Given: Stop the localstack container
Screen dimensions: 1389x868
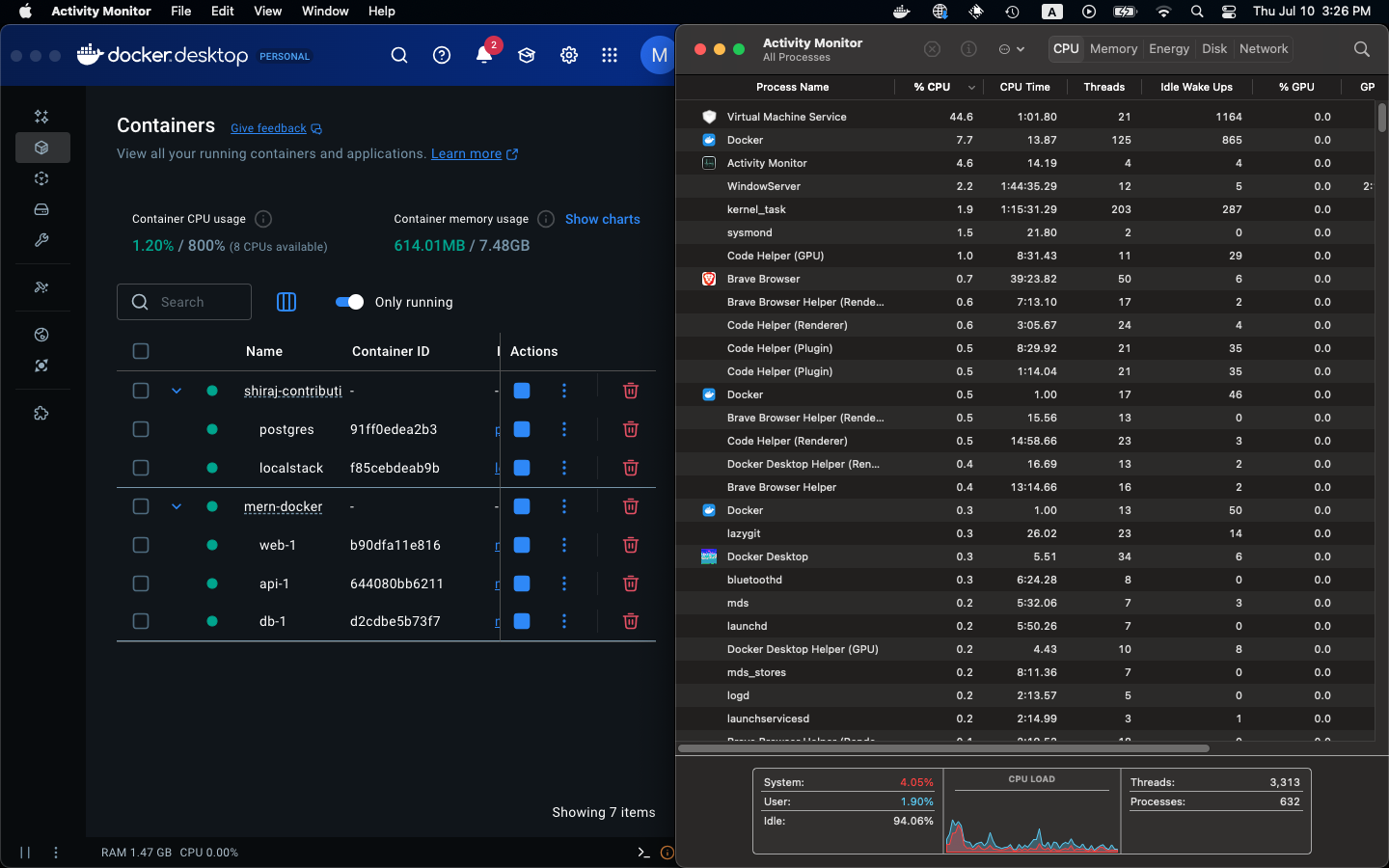Looking at the screenshot, I should pos(522,468).
